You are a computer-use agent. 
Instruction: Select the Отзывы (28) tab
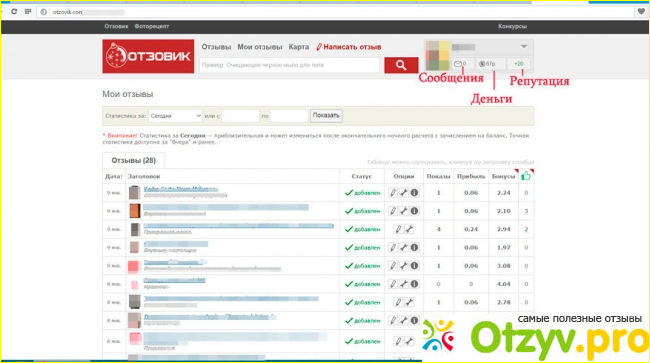tap(133, 160)
